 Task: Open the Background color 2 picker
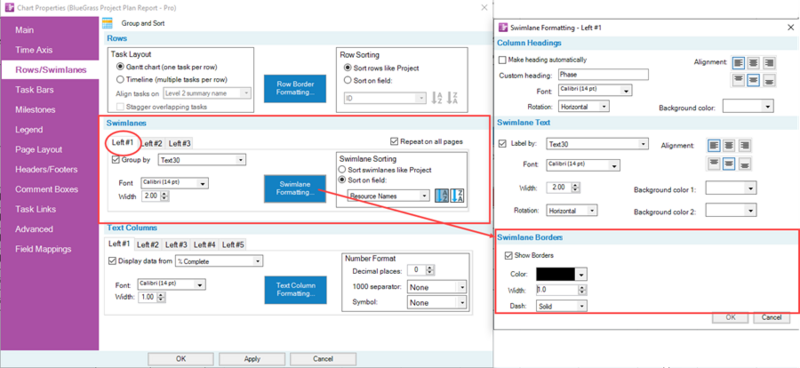pos(731,211)
